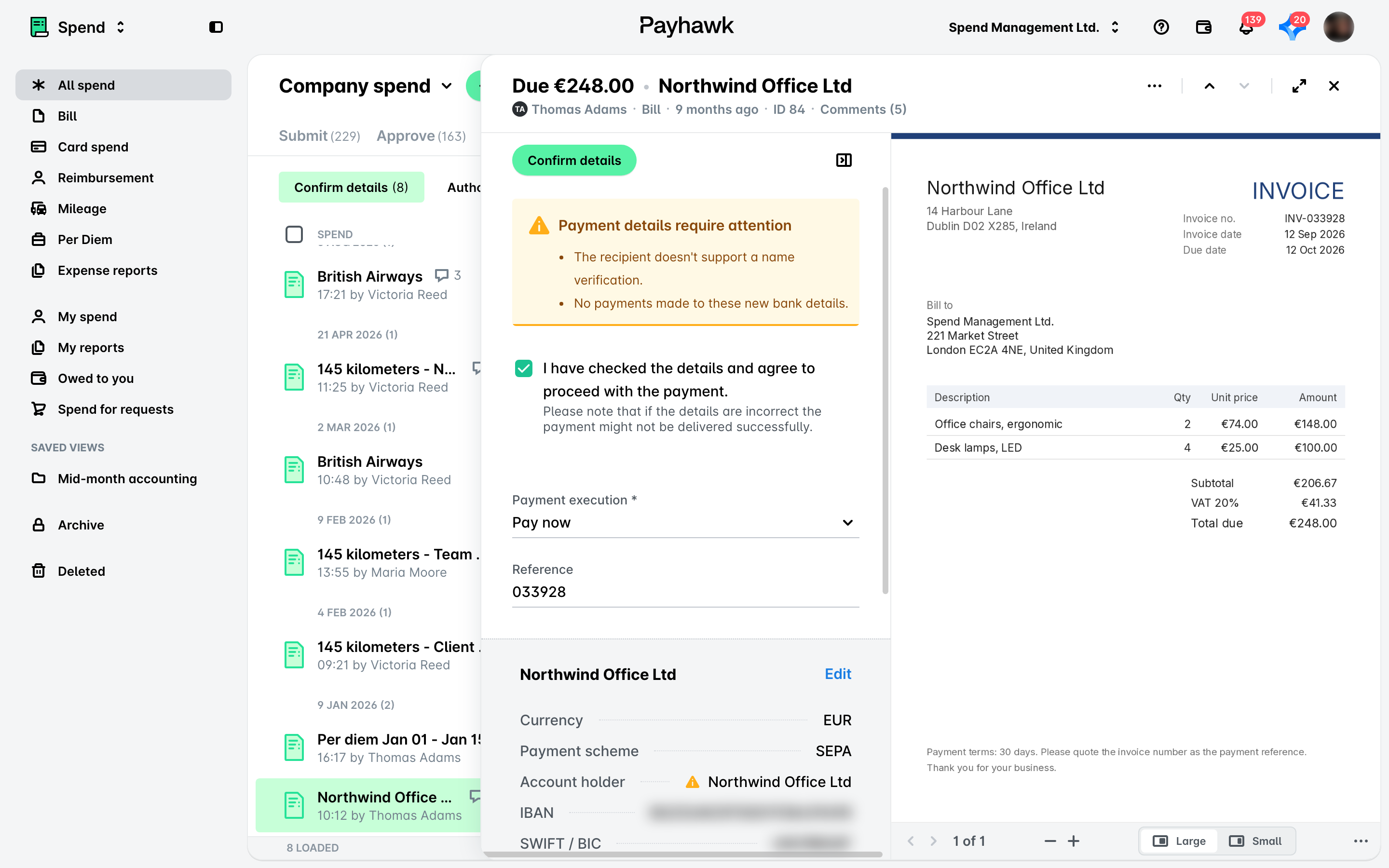The width and height of the screenshot is (1389, 868).
Task: Zoom out the invoice preview
Action: coord(1050,841)
